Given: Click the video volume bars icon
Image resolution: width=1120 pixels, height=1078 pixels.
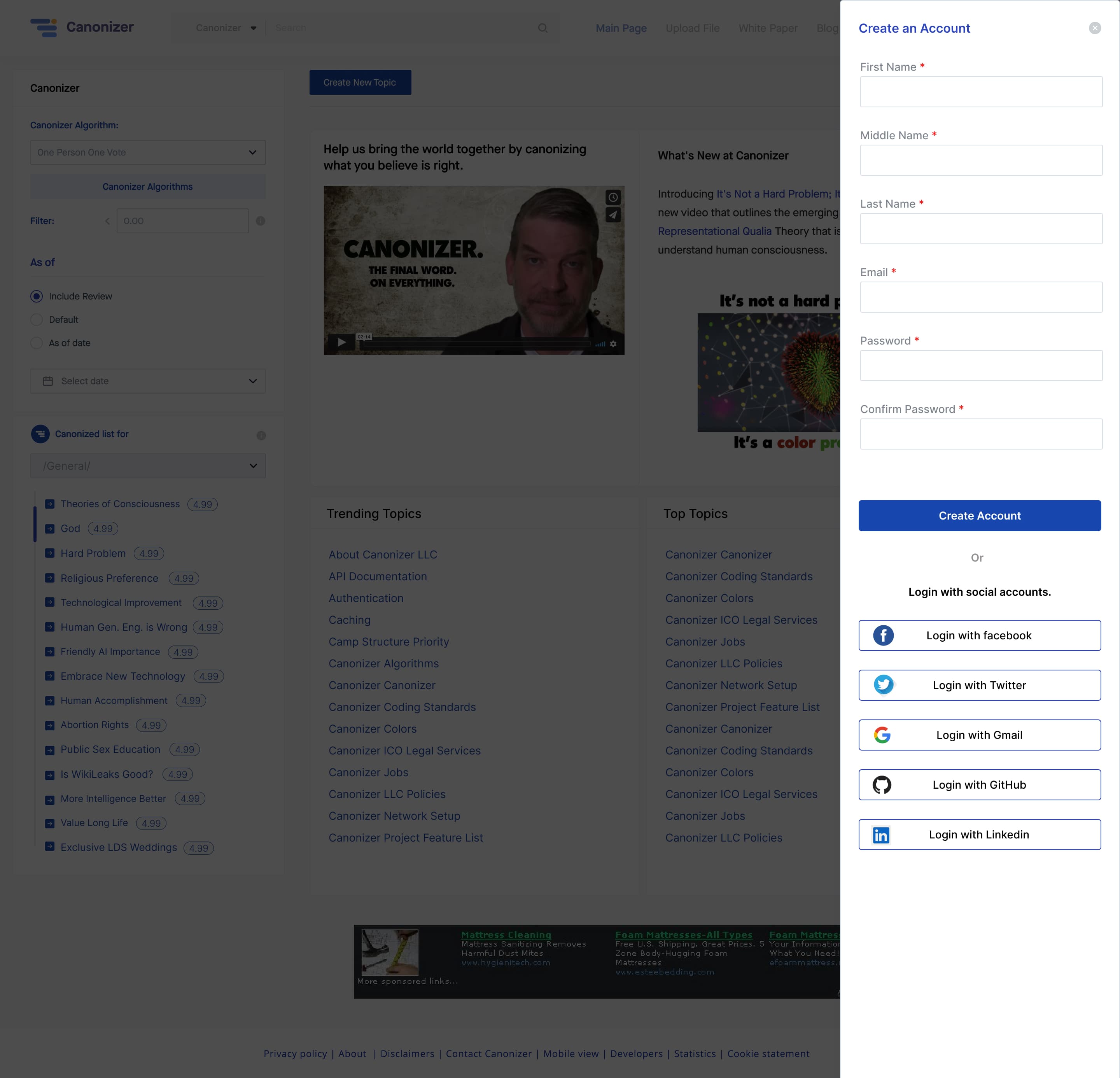Looking at the screenshot, I should [x=600, y=343].
